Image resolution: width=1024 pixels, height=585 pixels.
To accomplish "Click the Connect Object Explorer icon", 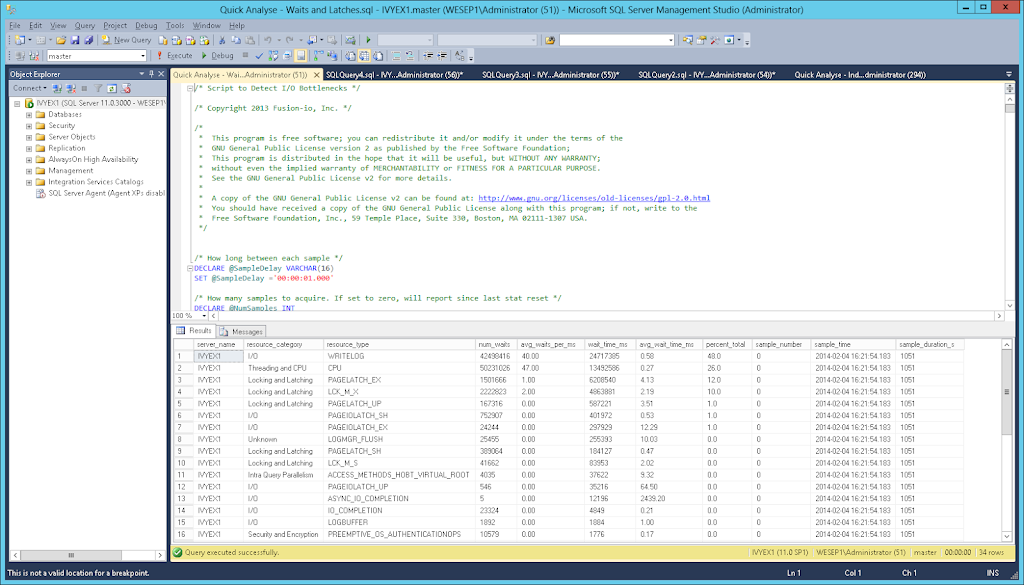I will [x=57, y=88].
